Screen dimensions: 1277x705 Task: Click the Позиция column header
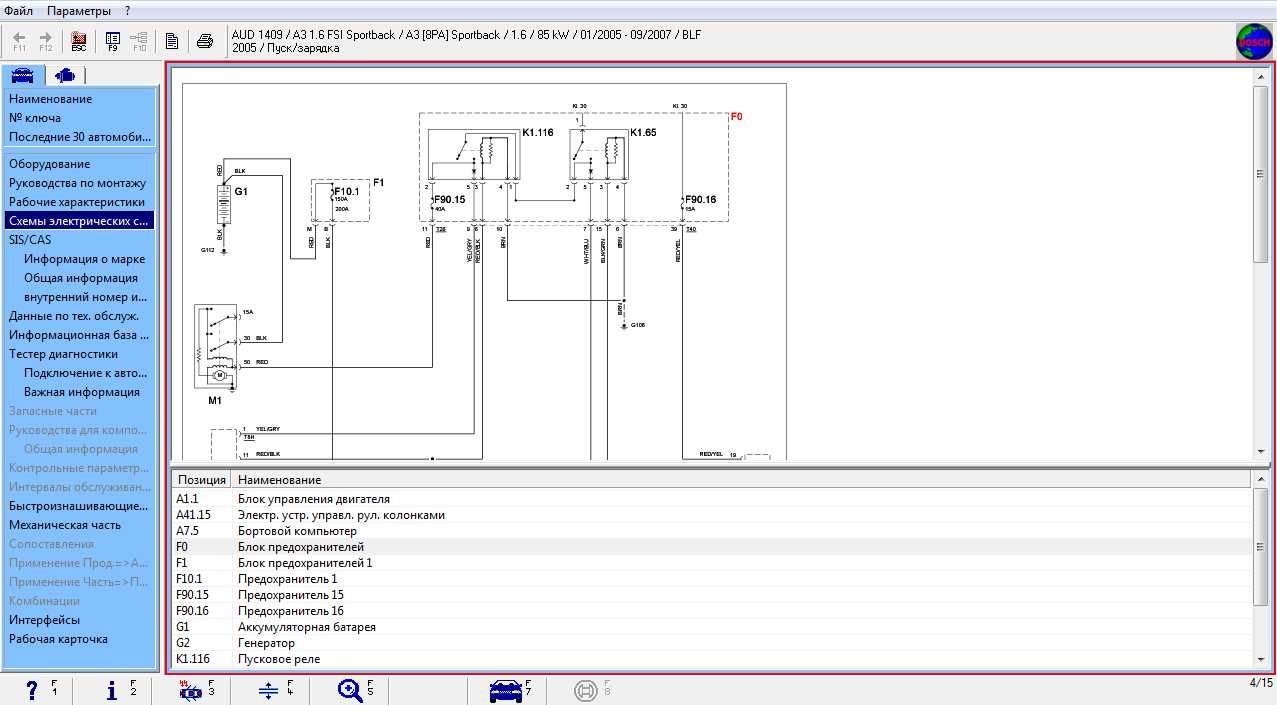tap(202, 480)
